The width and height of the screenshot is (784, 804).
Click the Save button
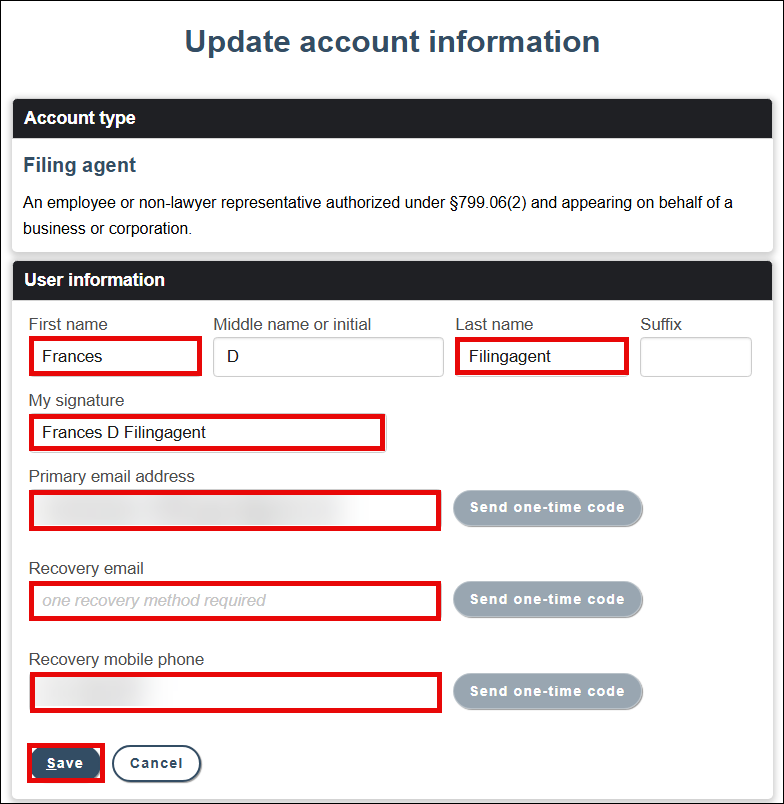coord(64,762)
